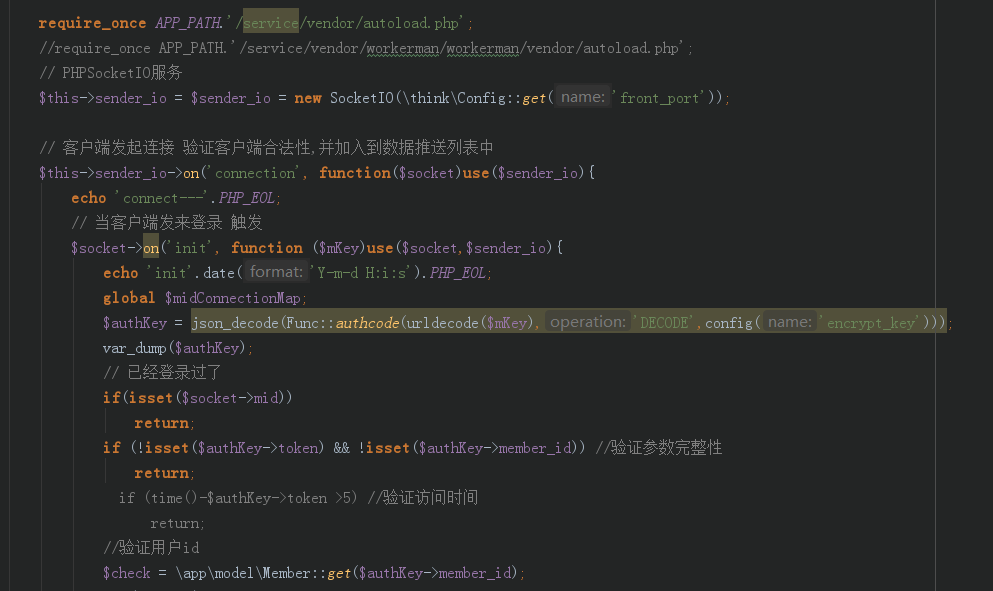Click the highlighted 'service' path segment
The width and height of the screenshot is (993, 591).
tap(270, 23)
